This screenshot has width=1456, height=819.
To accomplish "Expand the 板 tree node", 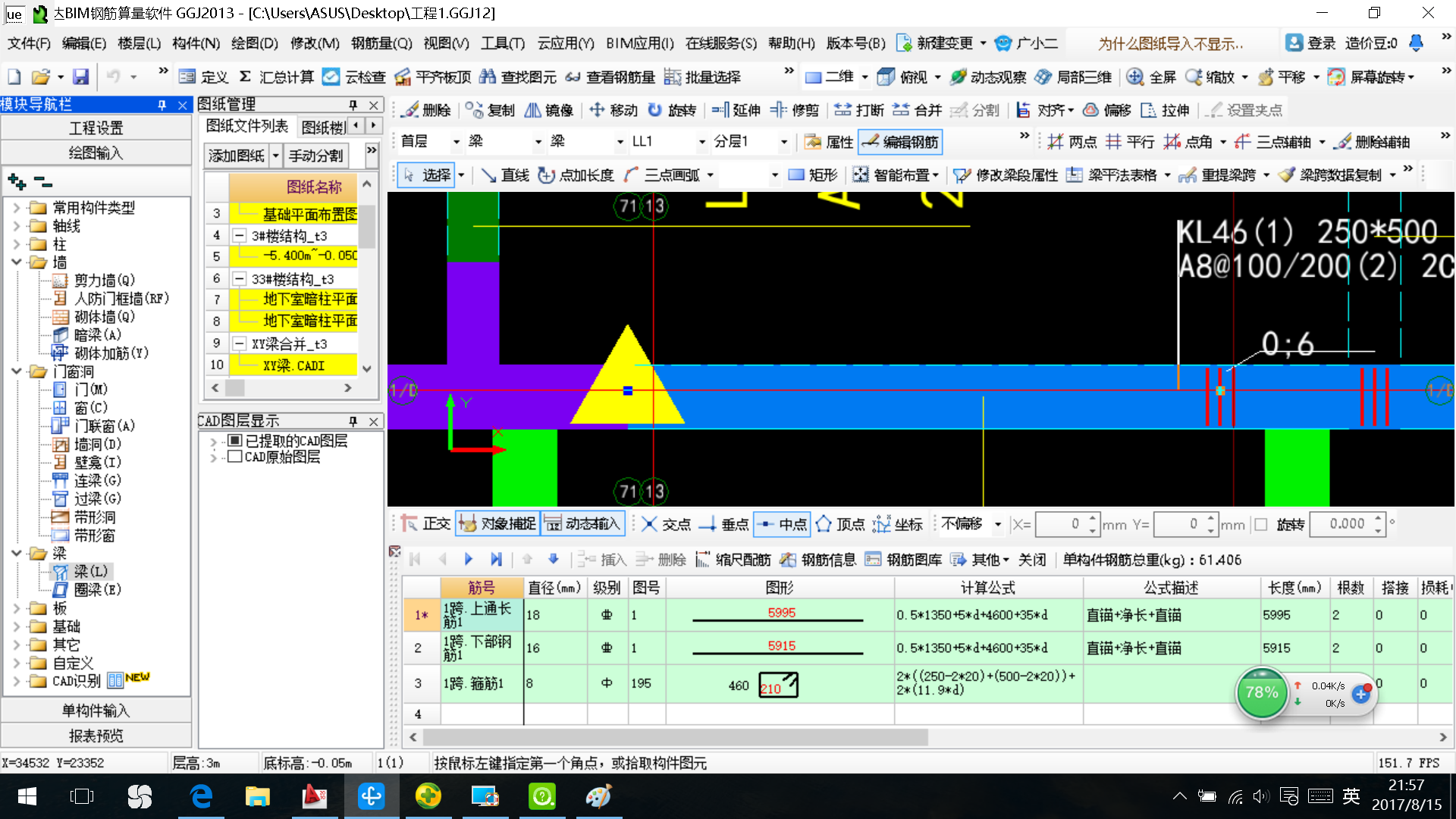I will (17, 608).
